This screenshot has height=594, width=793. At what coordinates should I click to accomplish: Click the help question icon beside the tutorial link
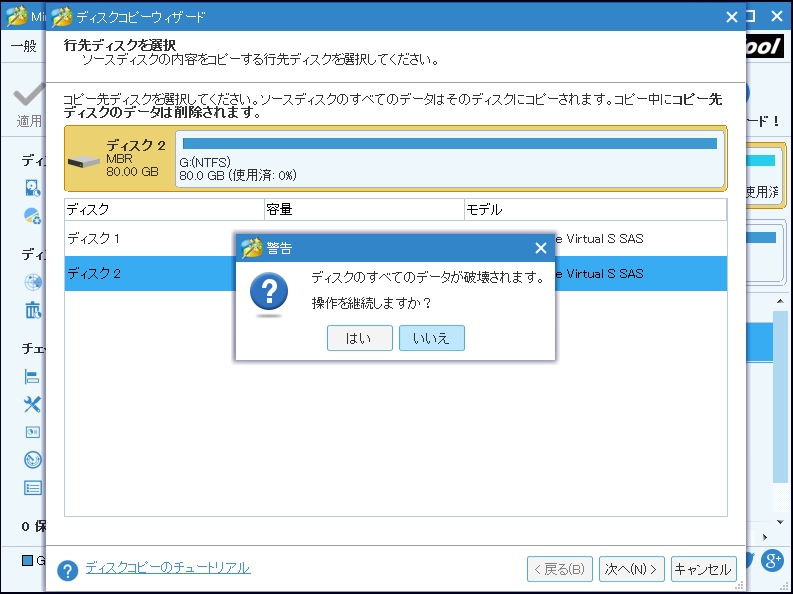[x=67, y=570]
